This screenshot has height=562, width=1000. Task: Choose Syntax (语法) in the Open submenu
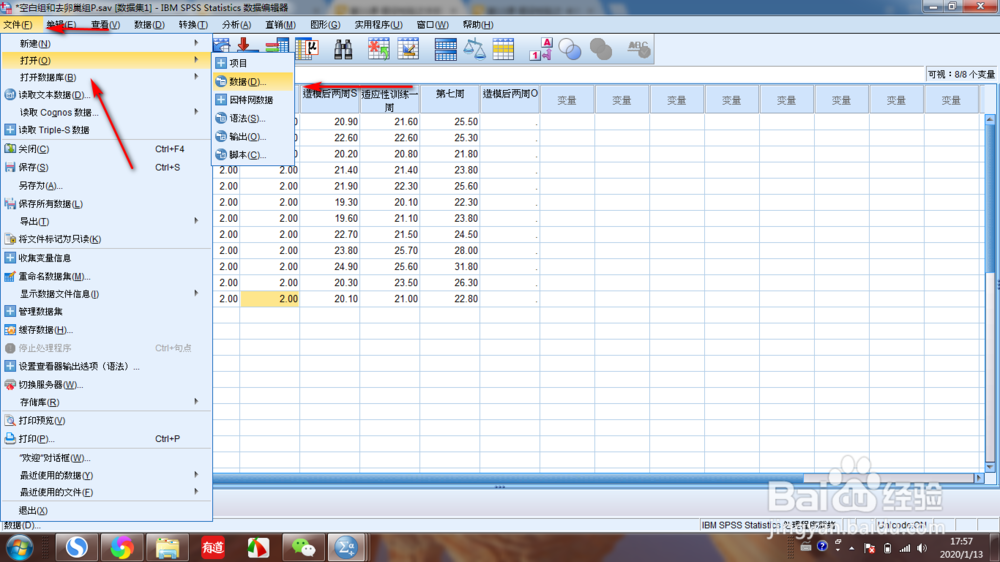pyautogui.click(x=253, y=118)
